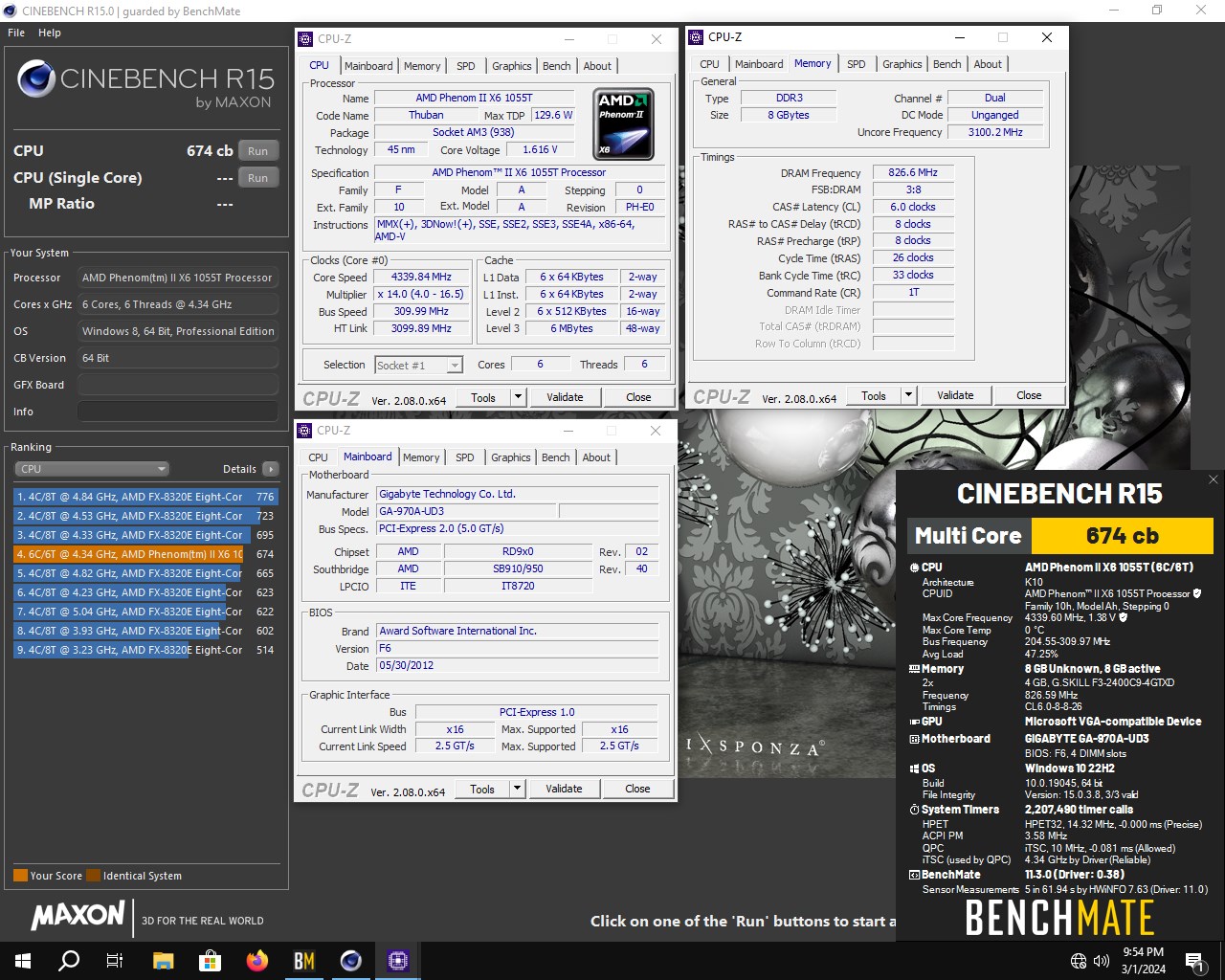Click Tools button in Memory window
This screenshot has height=980, width=1225.
874,395
